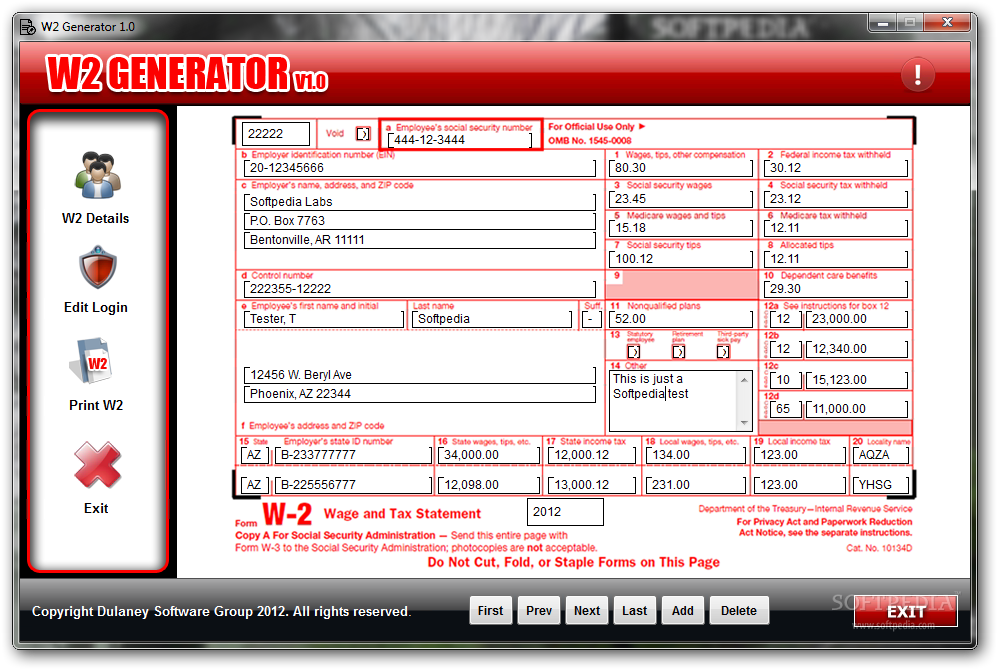
Task: Click Medicare tax withheld field 12.11
Action: tap(836, 228)
